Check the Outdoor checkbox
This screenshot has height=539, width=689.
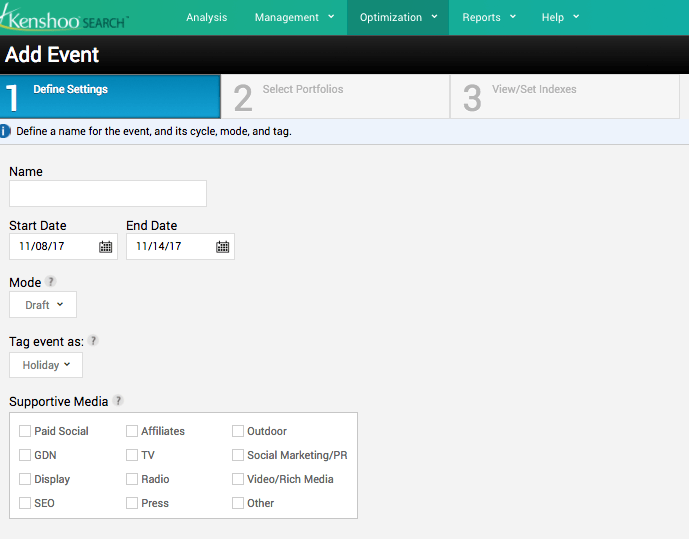[238, 431]
